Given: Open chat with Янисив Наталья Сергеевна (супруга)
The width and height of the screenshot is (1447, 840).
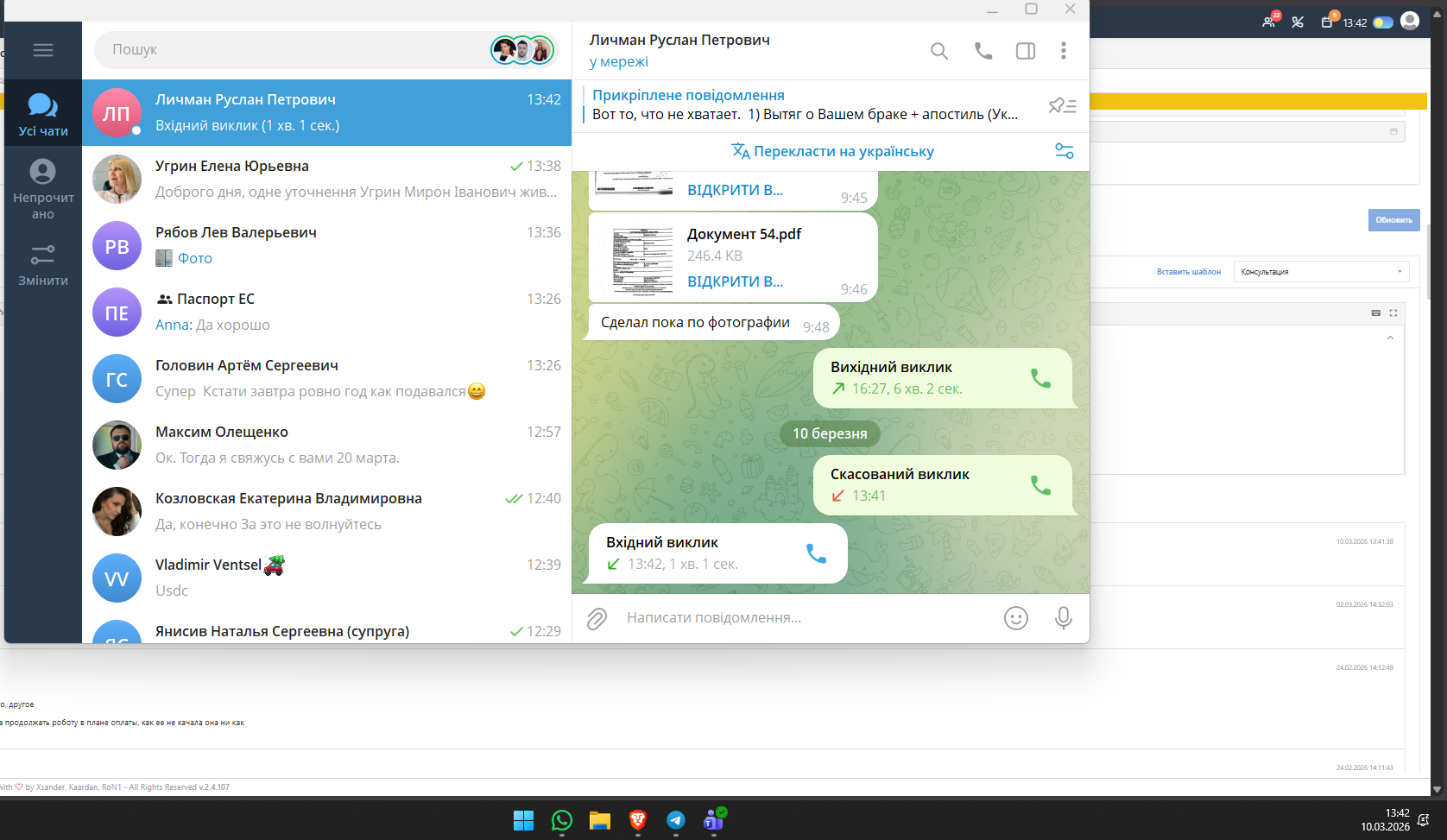Looking at the screenshot, I should (x=327, y=628).
